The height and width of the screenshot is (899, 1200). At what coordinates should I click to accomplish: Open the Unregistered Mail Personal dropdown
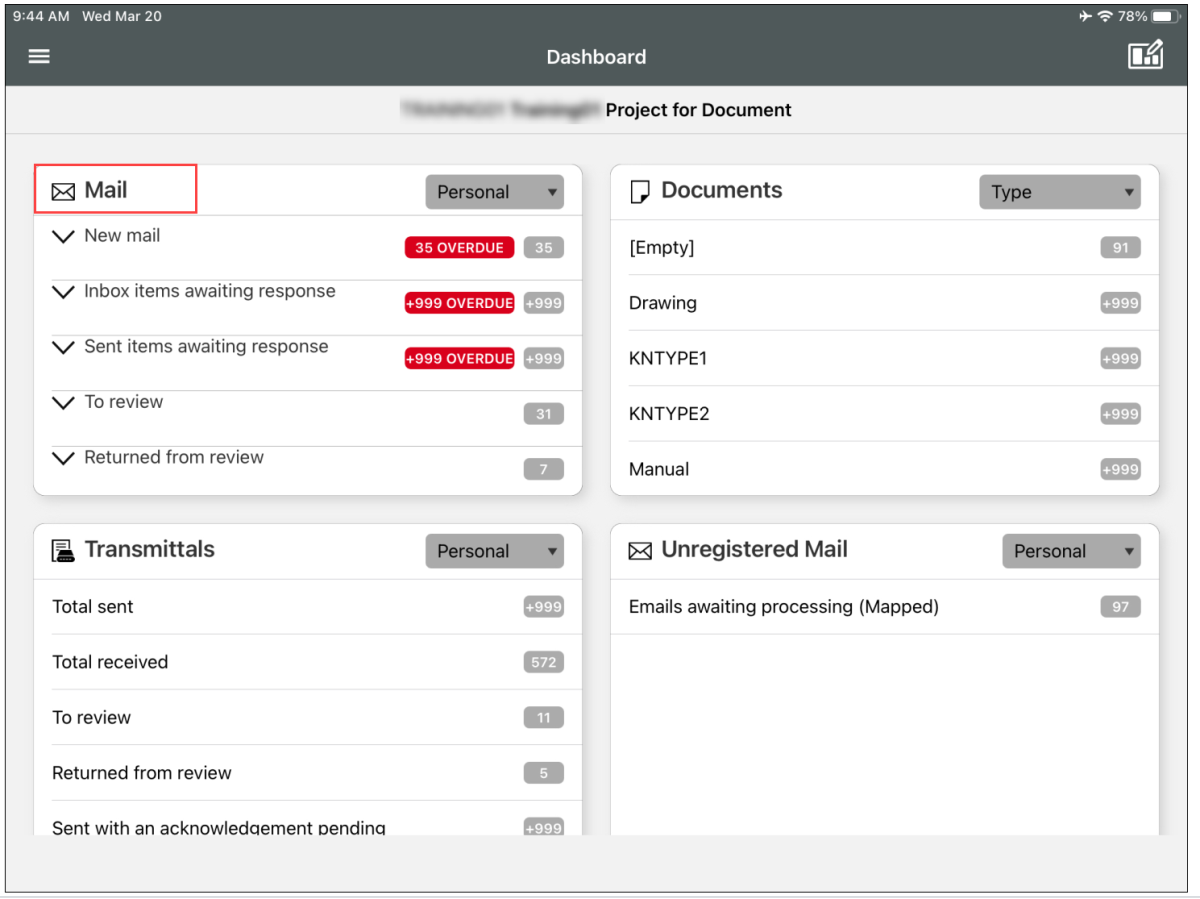point(1071,551)
